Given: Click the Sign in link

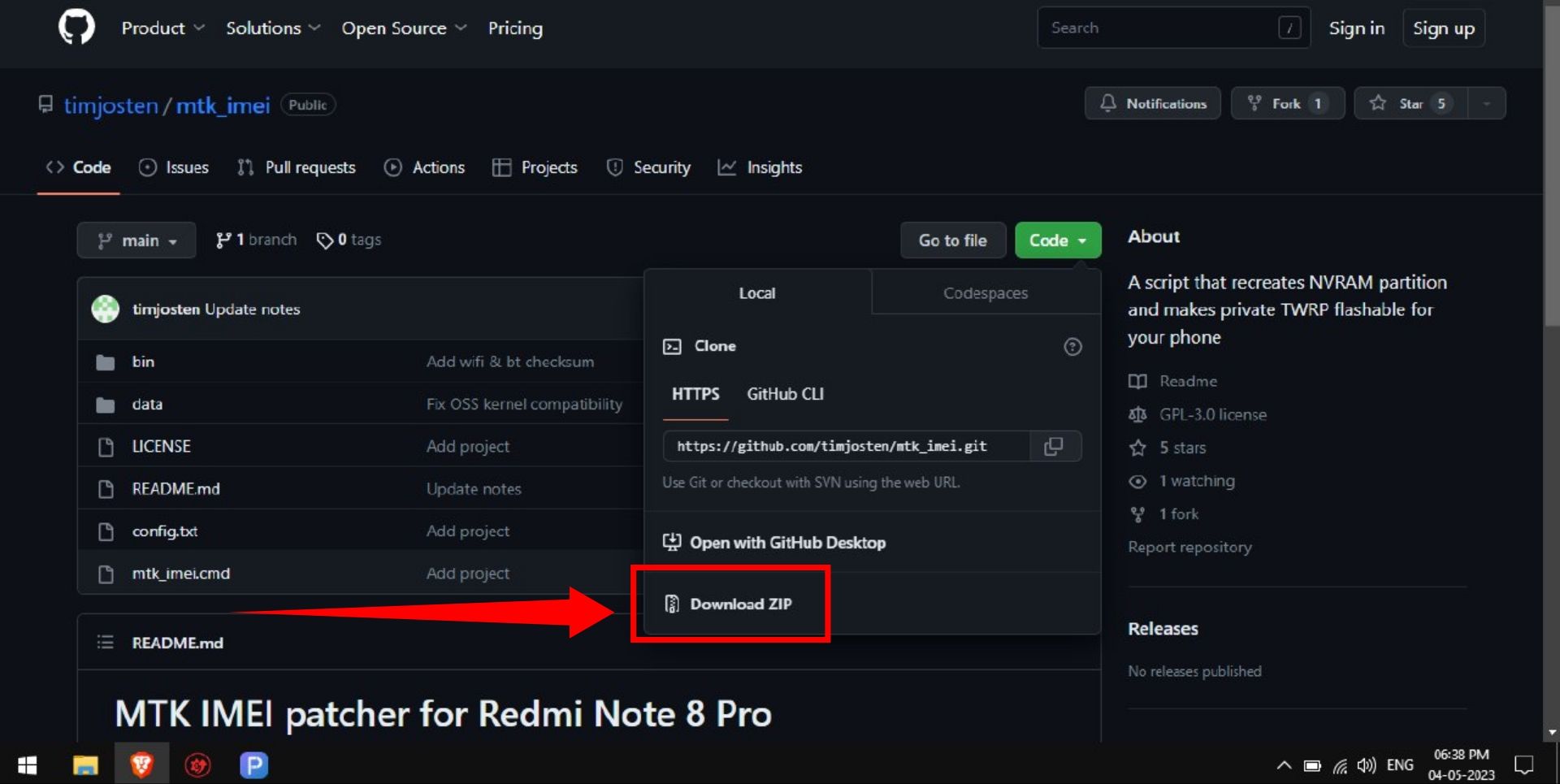Looking at the screenshot, I should point(1357,28).
